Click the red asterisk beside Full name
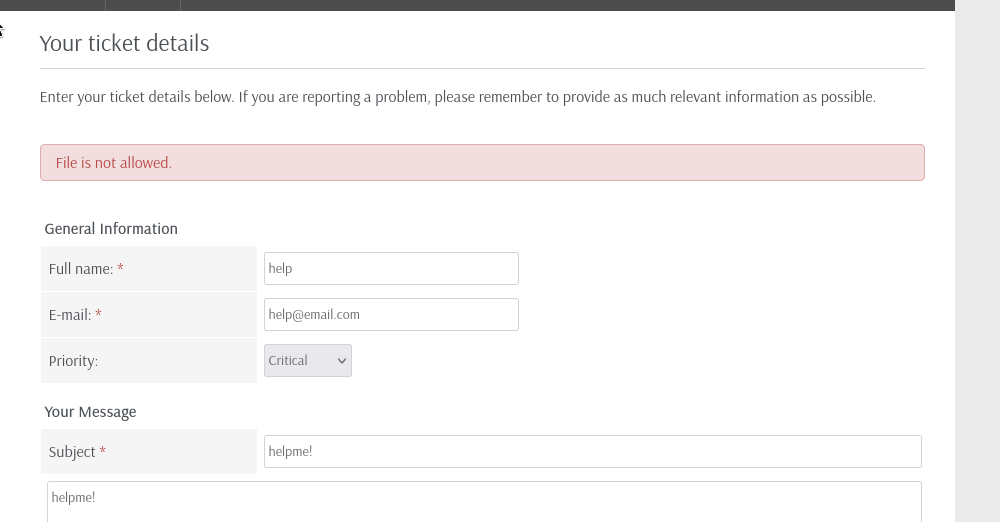 [120, 269]
